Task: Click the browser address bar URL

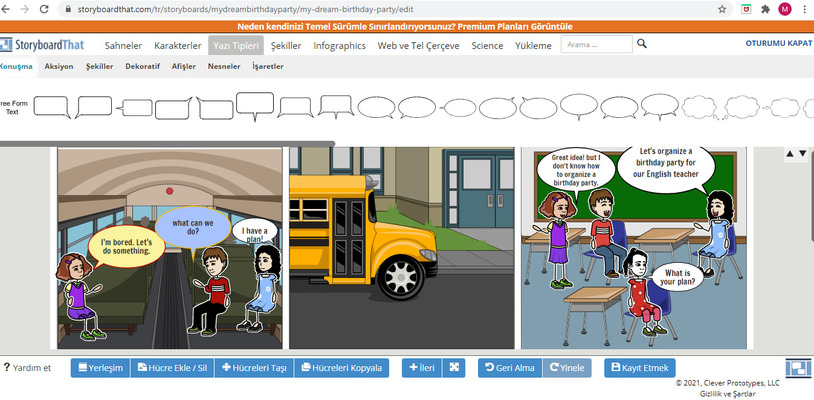Action: click(246, 9)
